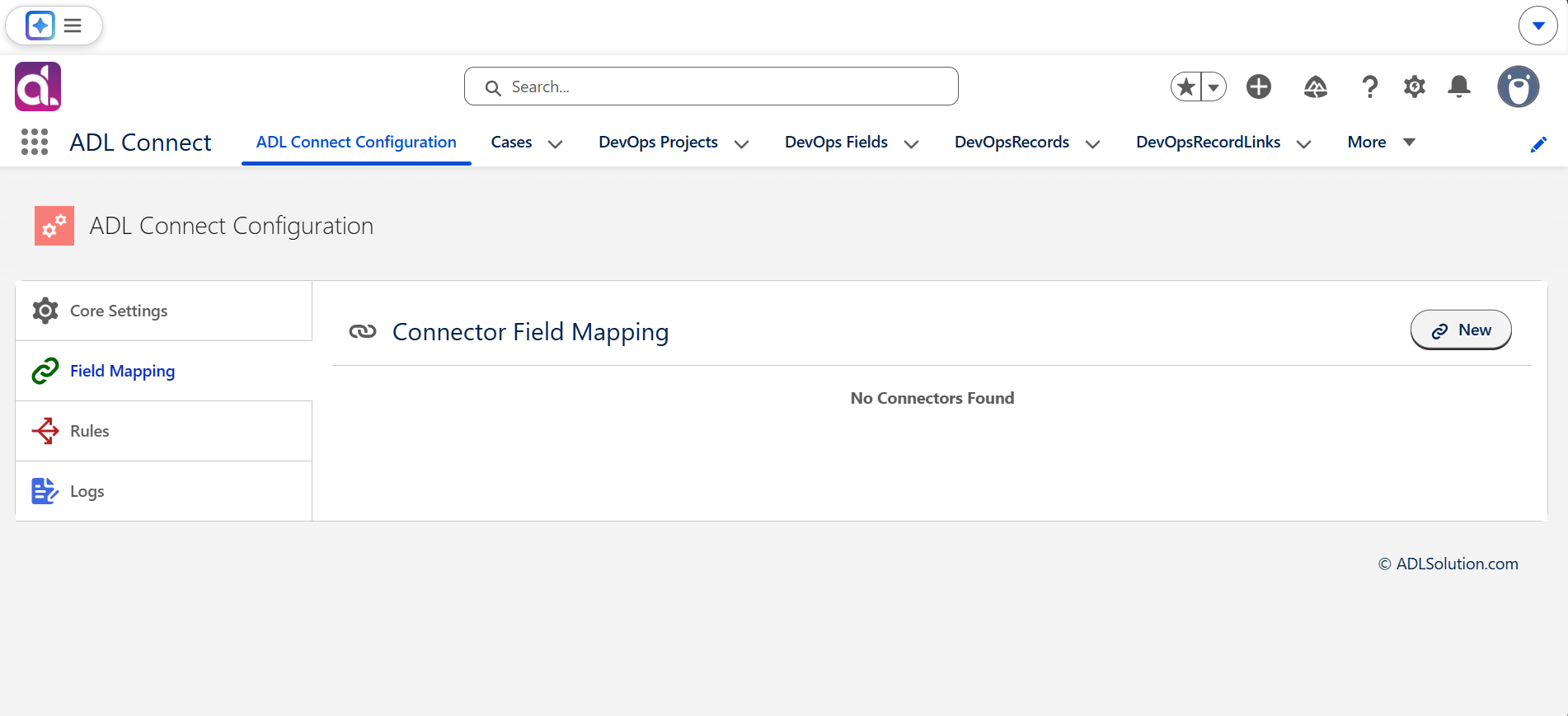Screen dimensions: 1568x716
Task: Open the Help question mark icon
Action: (x=1369, y=87)
